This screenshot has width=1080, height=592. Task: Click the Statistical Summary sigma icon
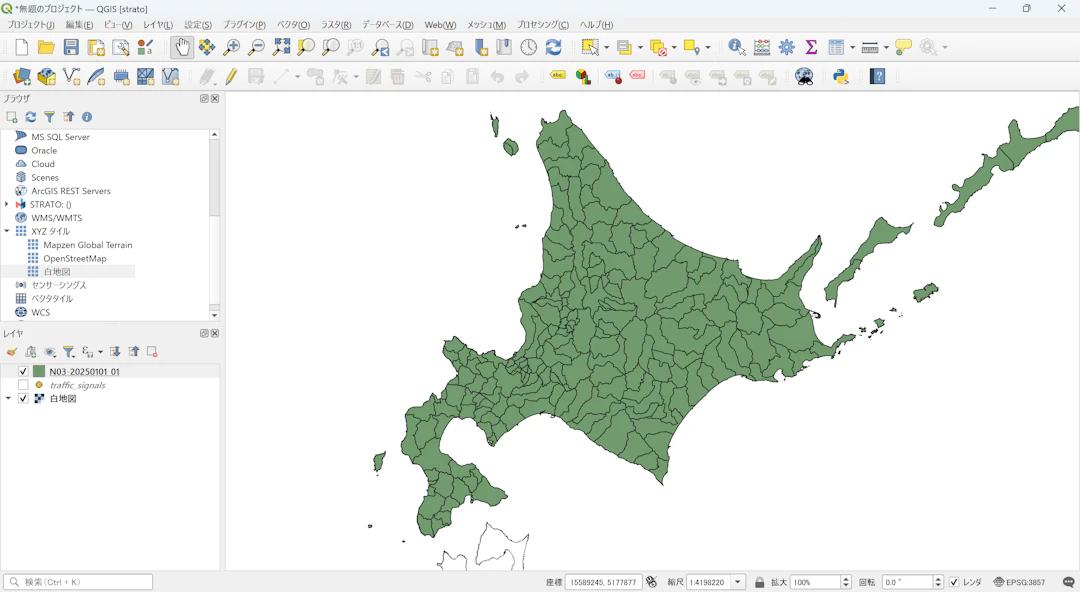(811, 47)
